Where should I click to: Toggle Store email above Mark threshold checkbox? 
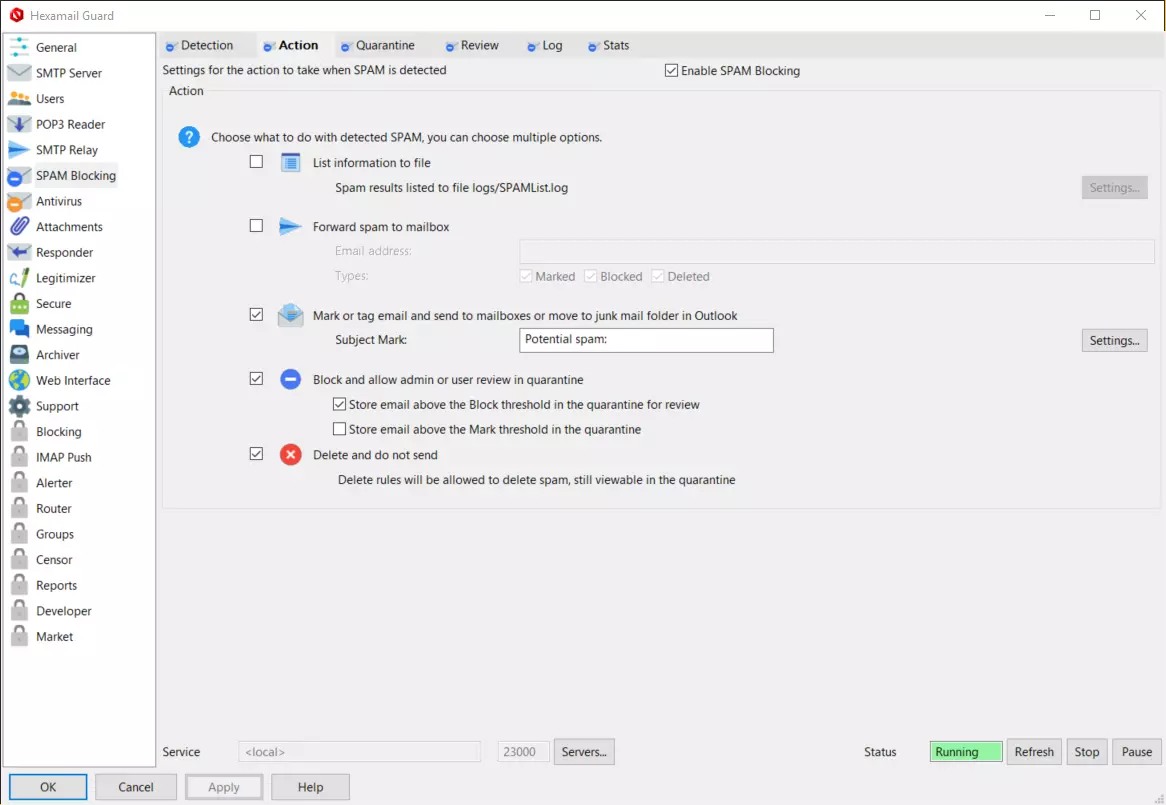[x=339, y=429]
